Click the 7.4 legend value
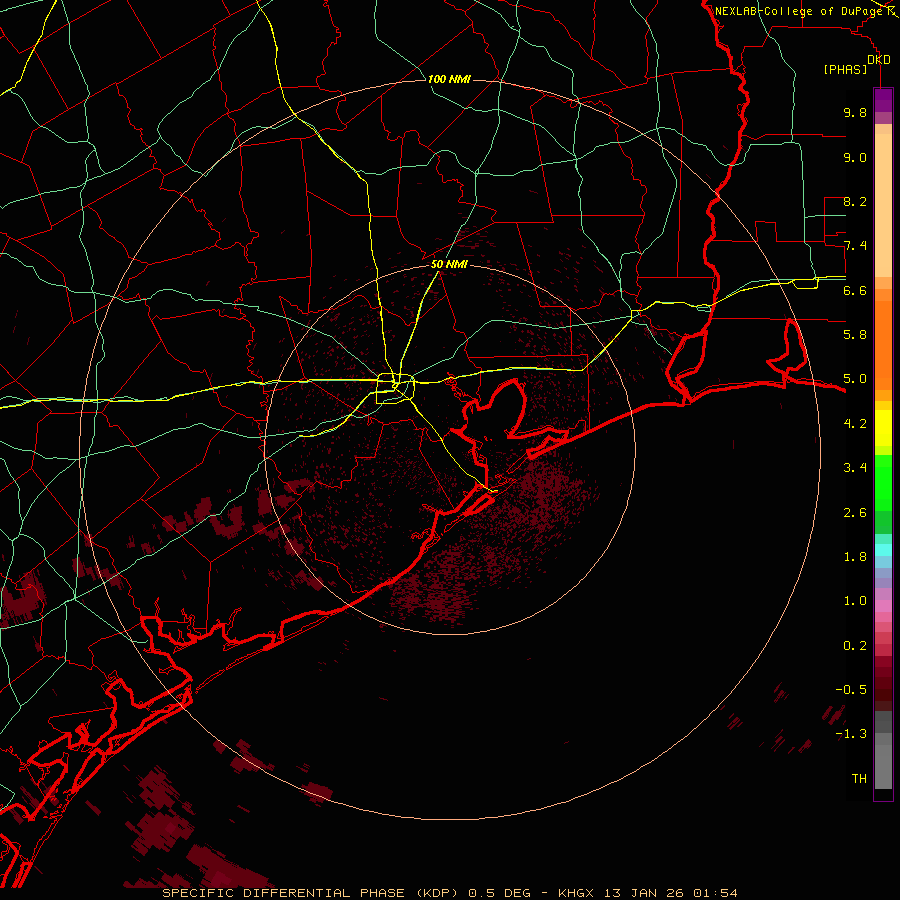The image size is (900, 900). (855, 246)
